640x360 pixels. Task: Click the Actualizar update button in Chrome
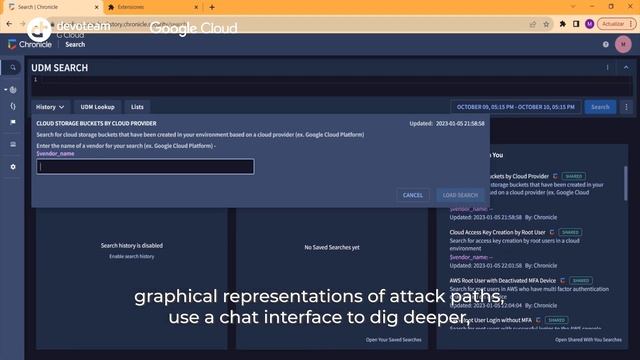(616, 24)
